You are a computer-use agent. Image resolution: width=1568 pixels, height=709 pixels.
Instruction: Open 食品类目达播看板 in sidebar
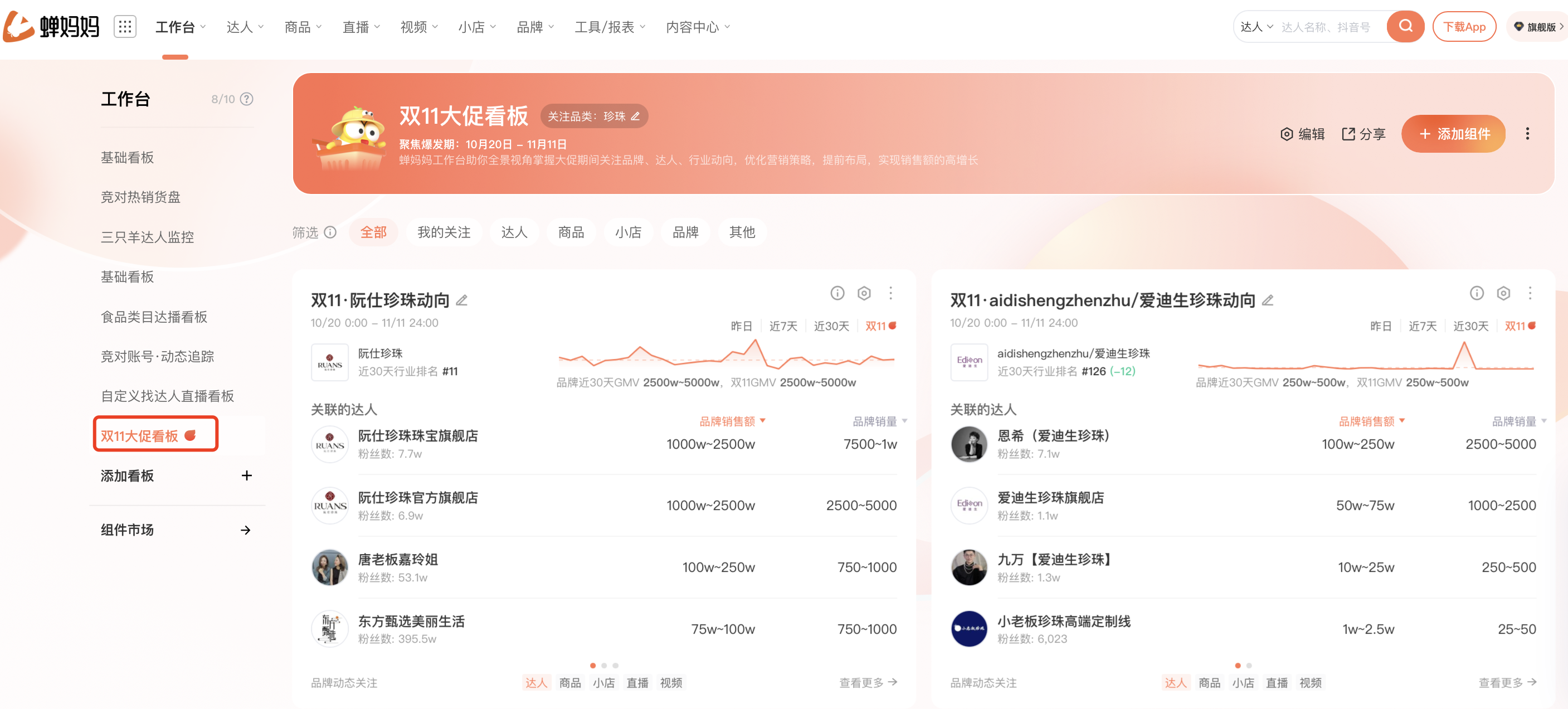(x=154, y=317)
